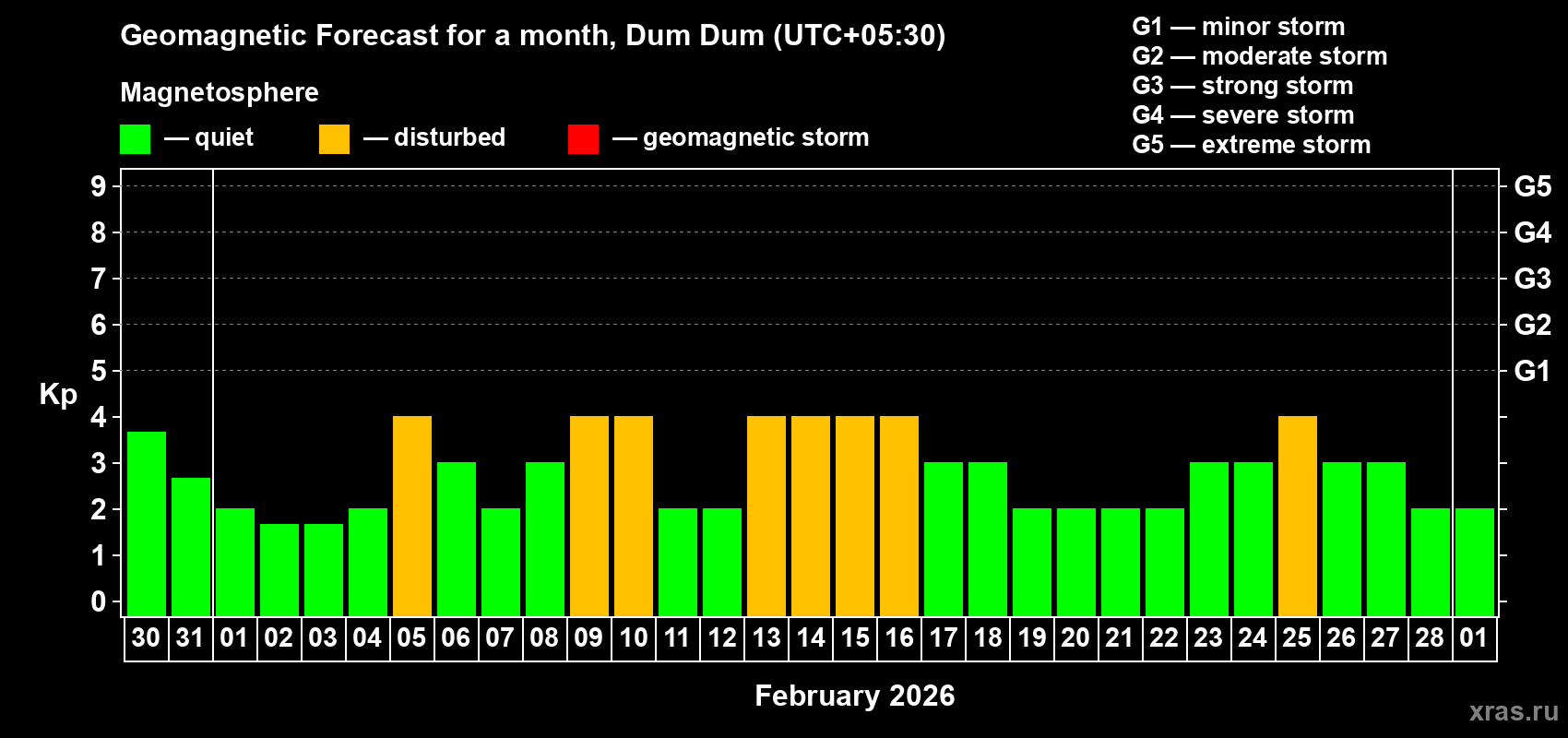This screenshot has width=1568, height=738.
Task: Click the 'G4' right axis label
Action: pyautogui.click(x=1533, y=232)
